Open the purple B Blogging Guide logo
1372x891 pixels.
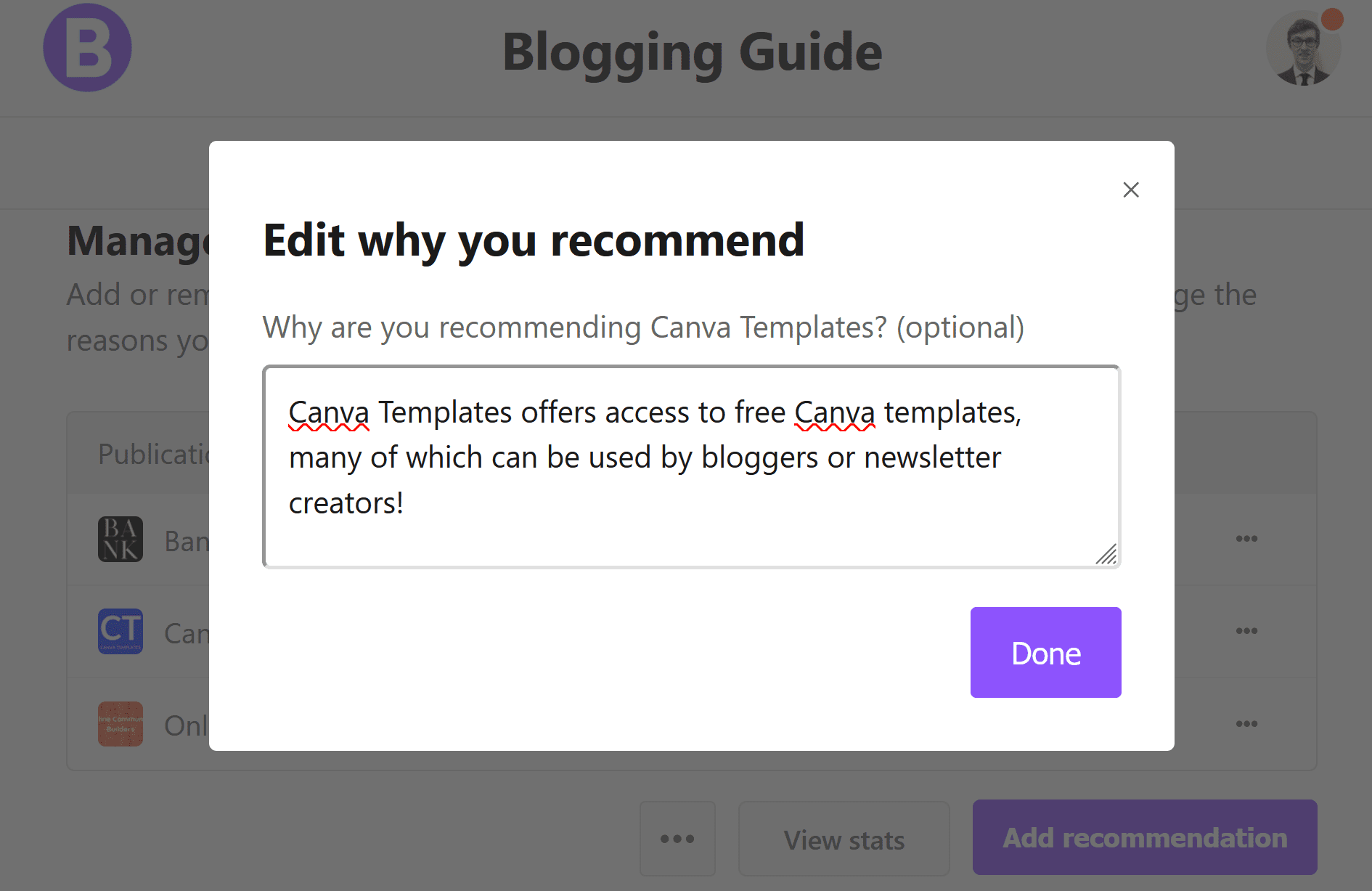(x=87, y=48)
